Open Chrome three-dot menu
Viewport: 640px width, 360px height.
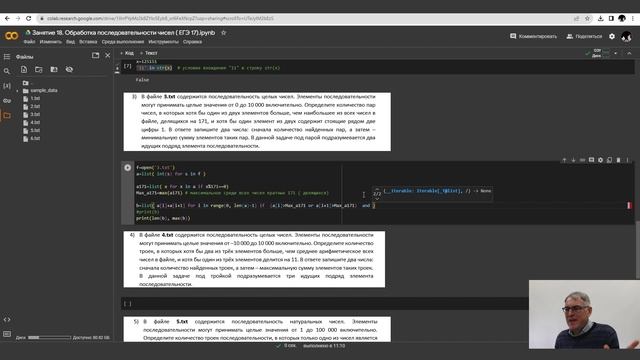(633, 18)
